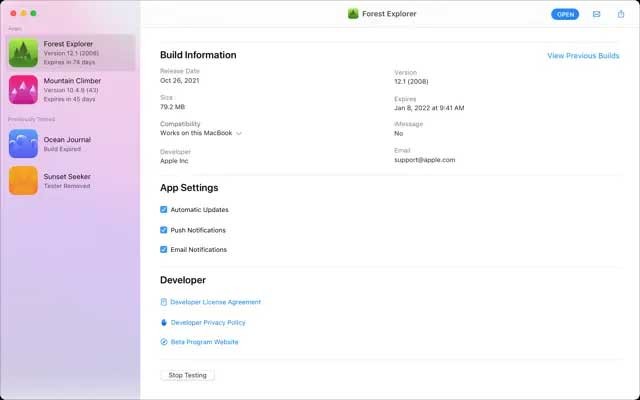Click the Stop Testing button
The image size is (640, 400).
(188, 375)
